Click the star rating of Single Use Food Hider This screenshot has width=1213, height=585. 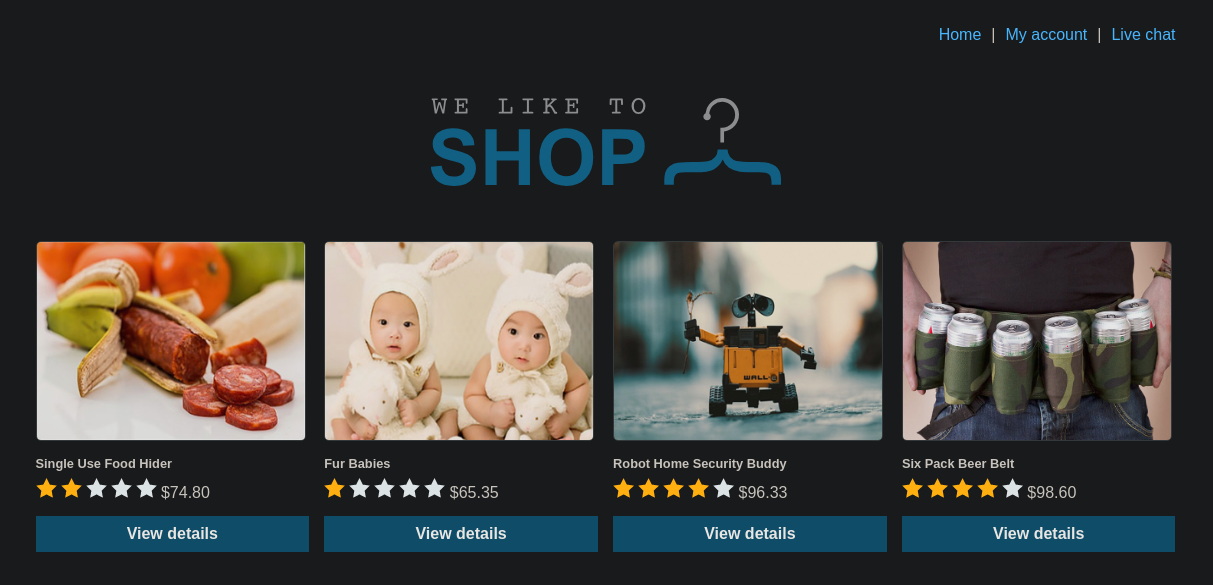pyautogui.click(x=97, y=489)
